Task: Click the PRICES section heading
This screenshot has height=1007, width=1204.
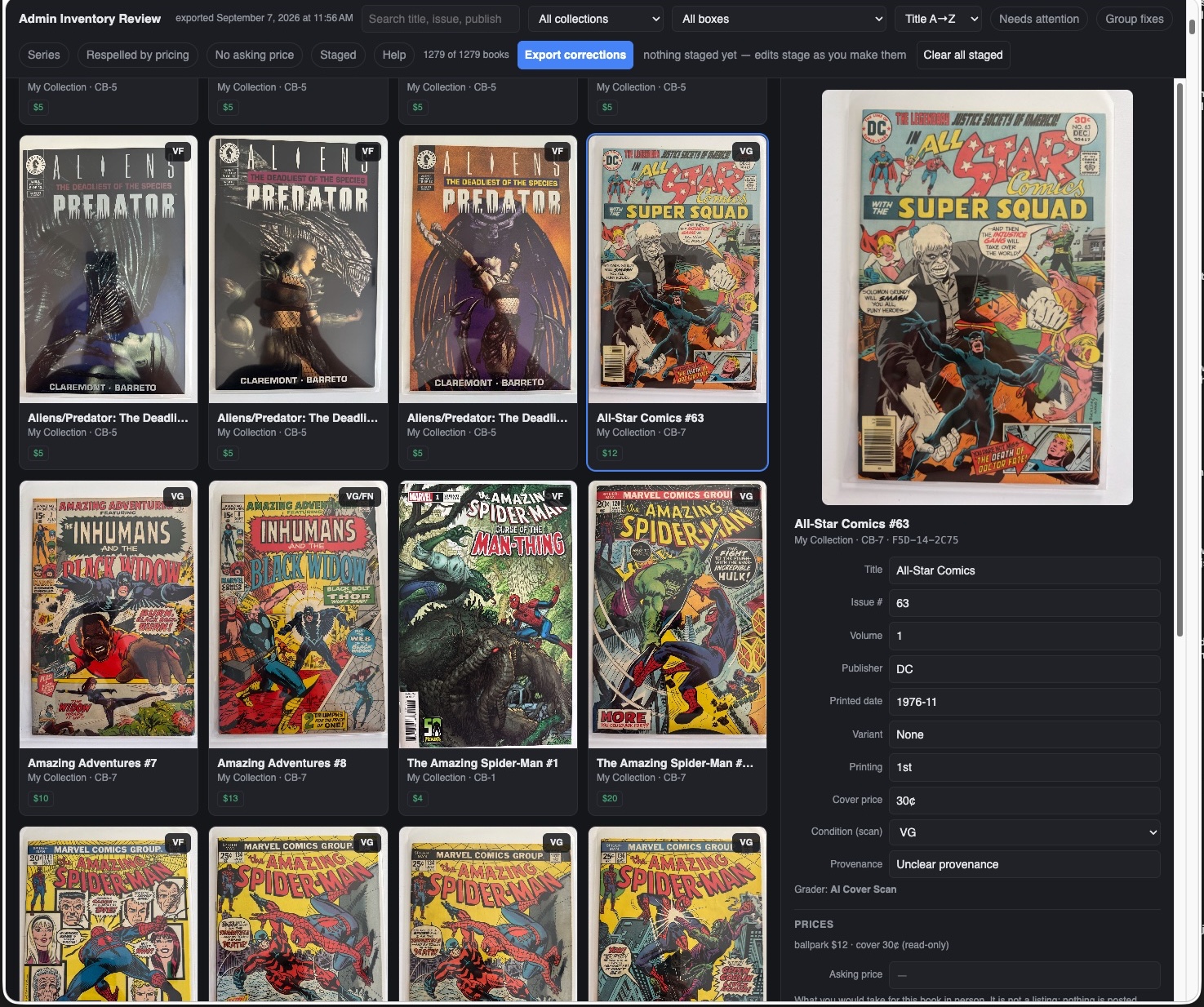Action: point(814,925)
